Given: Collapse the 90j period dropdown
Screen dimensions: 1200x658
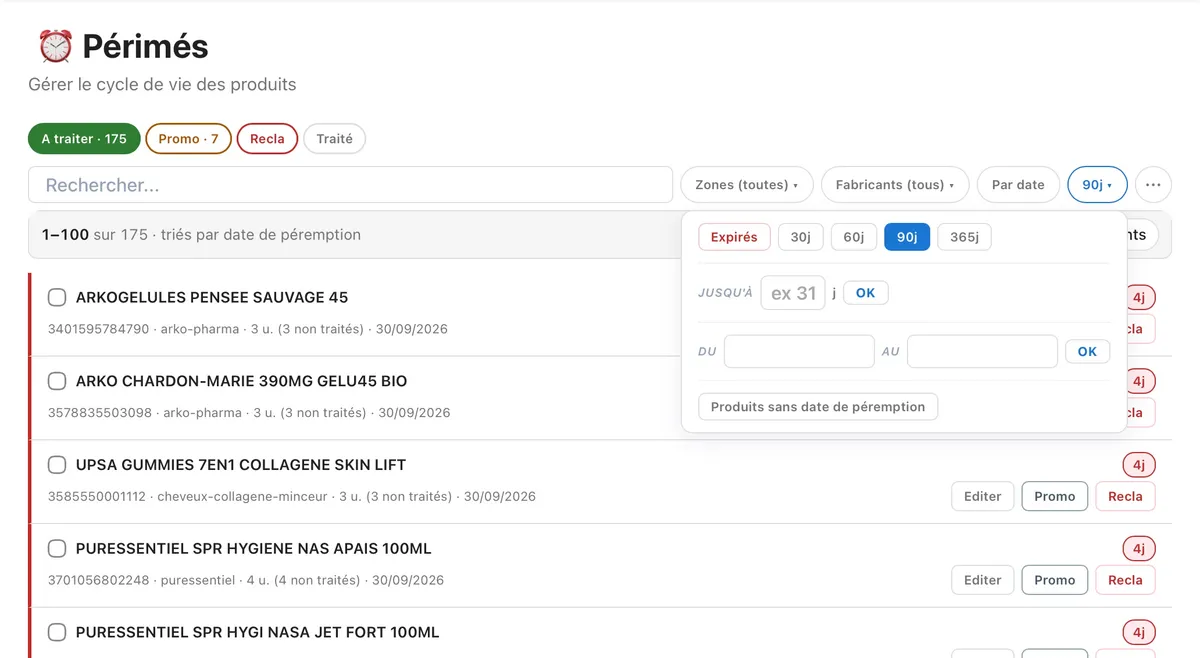Looking at the screenshot, I should pos(1097,185).
